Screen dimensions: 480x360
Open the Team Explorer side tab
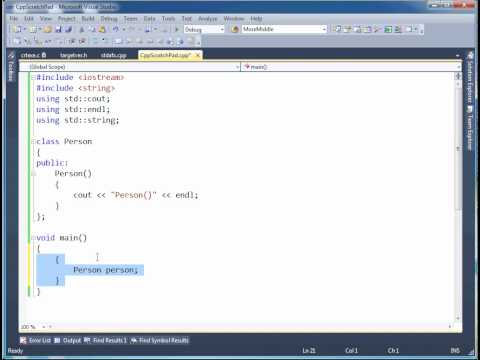tap(470, 128)
